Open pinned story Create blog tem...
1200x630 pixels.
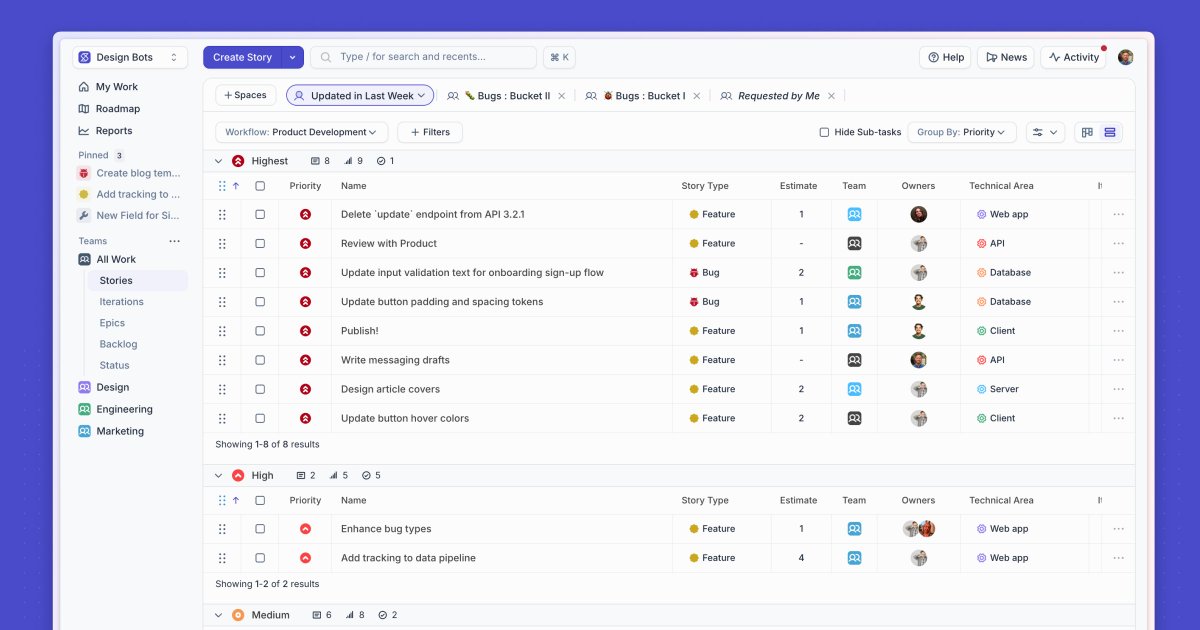130,173
